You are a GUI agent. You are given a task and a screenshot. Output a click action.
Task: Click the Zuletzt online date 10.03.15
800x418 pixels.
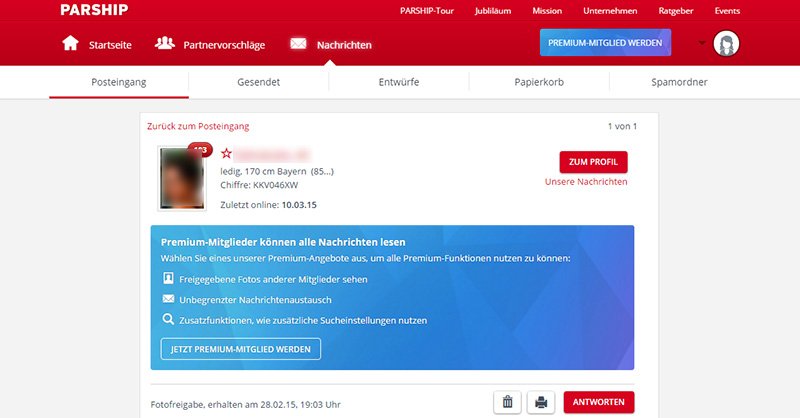point(299,205)
